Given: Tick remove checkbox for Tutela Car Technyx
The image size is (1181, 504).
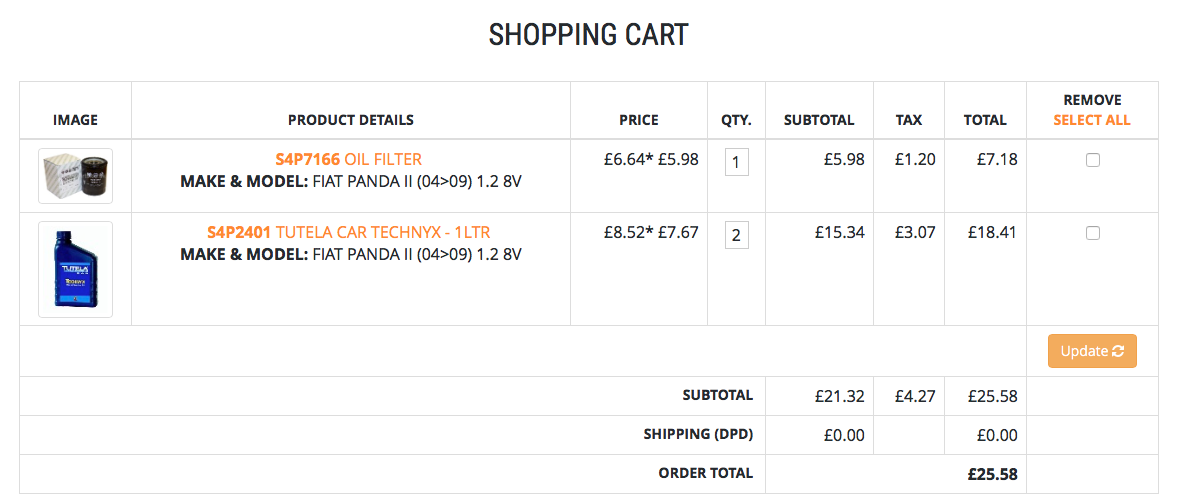Looking at the screenshot, I should [x=1092, y=234].
